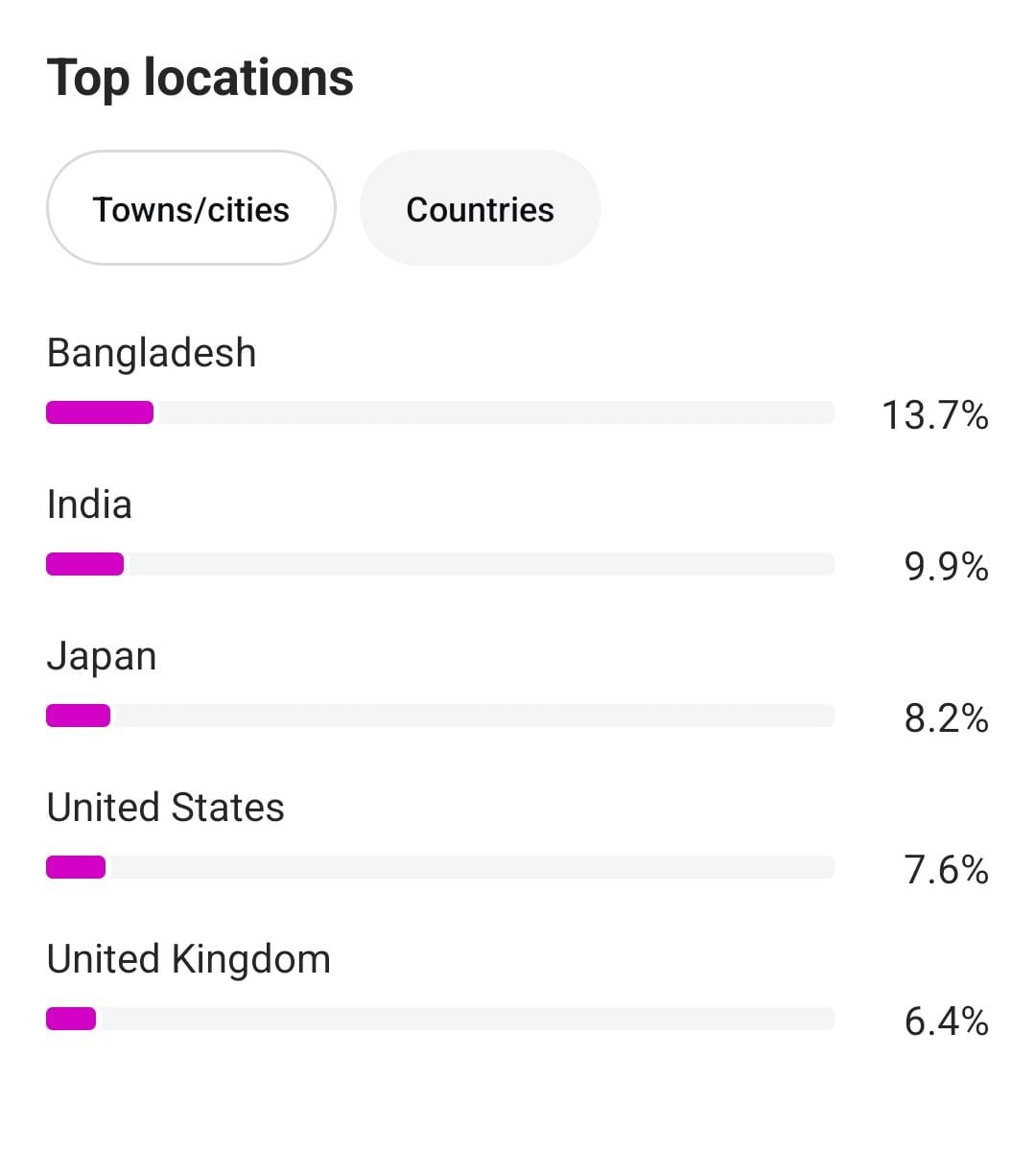Select the 6.4% United Kingdom value
Viewport: 1036px width, 1151px height.
click(x=946, y=1022)
